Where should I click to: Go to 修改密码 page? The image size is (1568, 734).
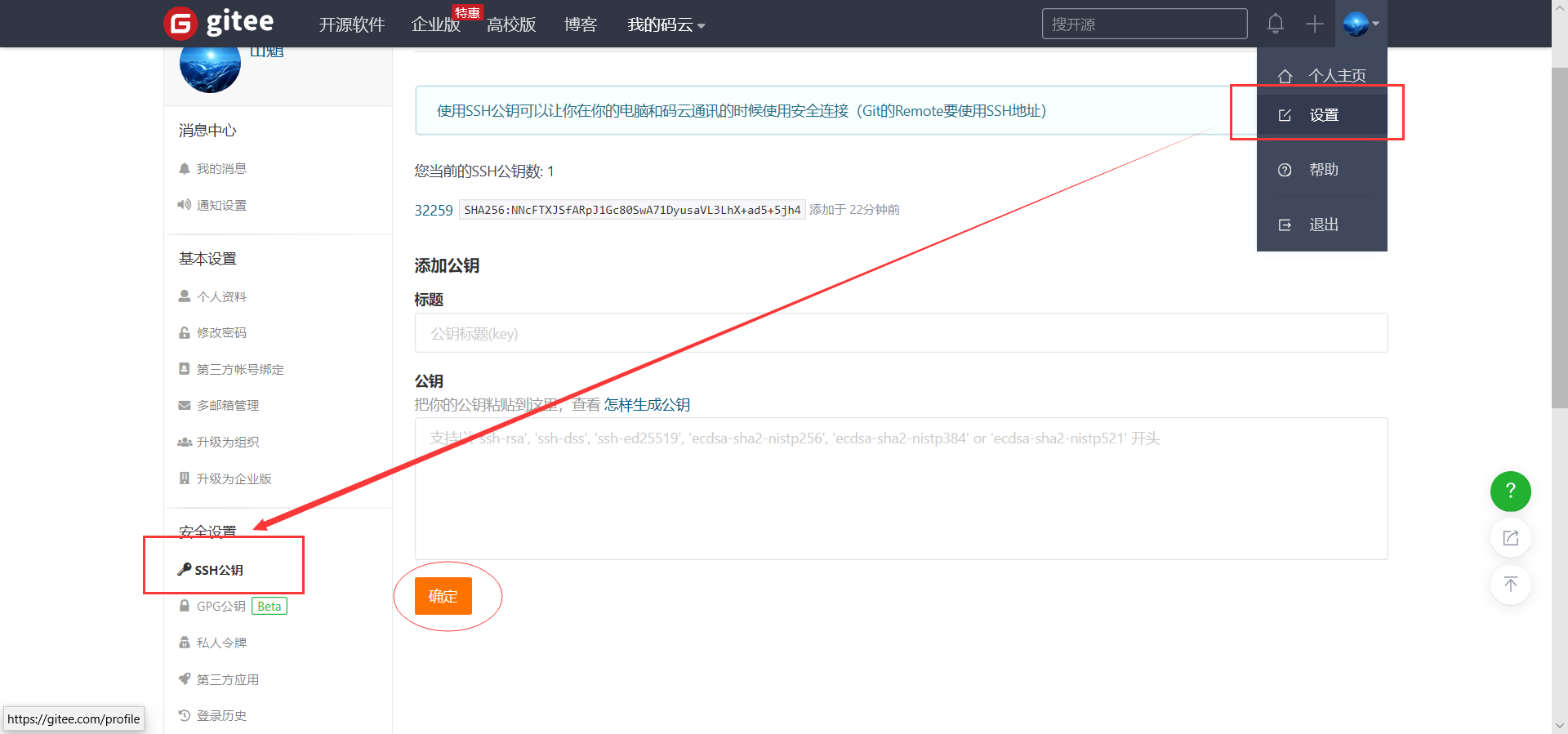pyautogui.click(x=212, y=332)
